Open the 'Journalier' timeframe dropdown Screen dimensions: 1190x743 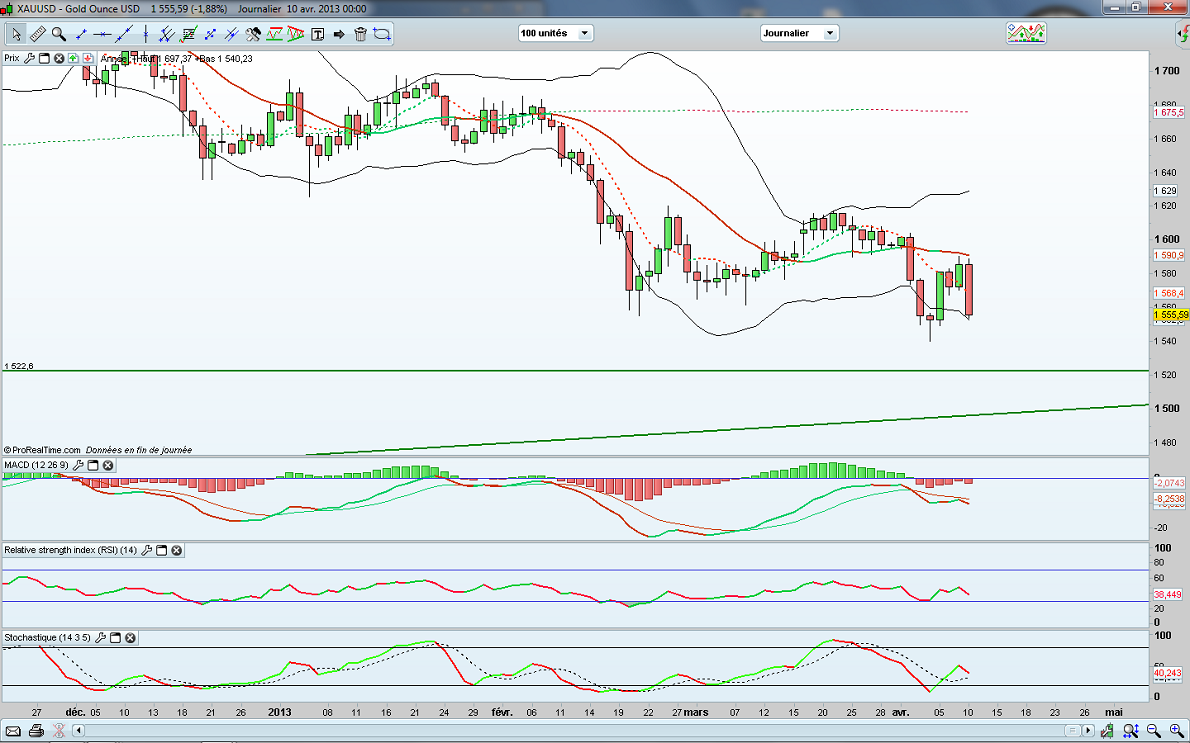coord(799,33)
